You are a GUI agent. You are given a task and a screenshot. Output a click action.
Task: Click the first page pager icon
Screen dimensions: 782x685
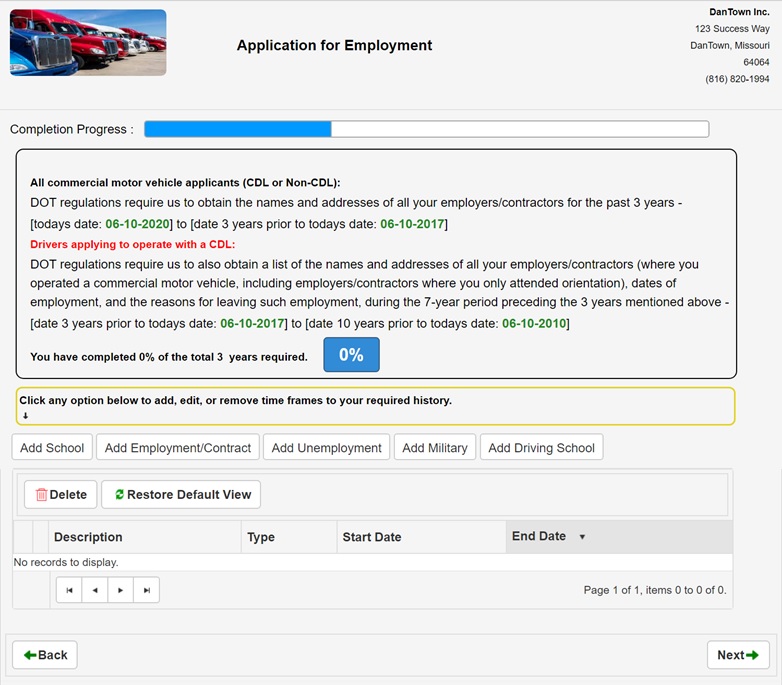(69, 590)
